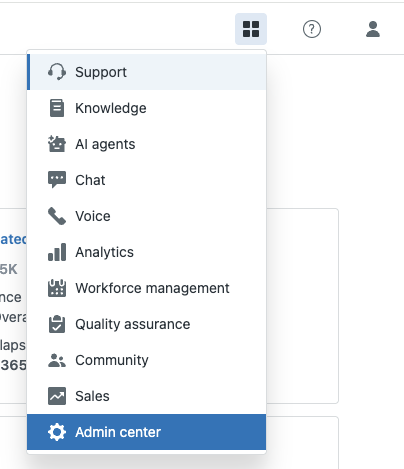Open the user profile avatar icon
Viewport: 404px width, 469px height.
click(373, 29)
